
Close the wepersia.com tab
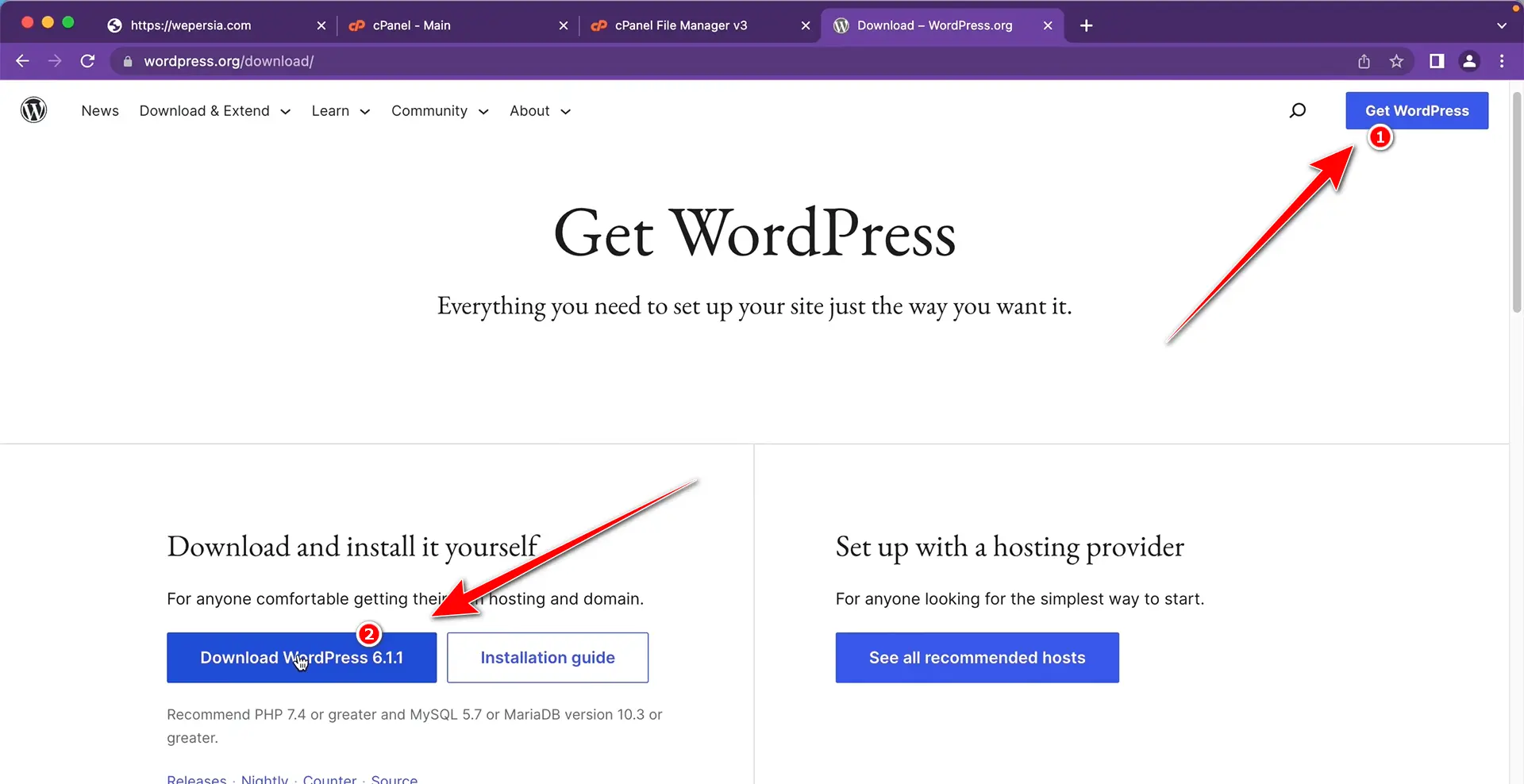click(321, 25)
